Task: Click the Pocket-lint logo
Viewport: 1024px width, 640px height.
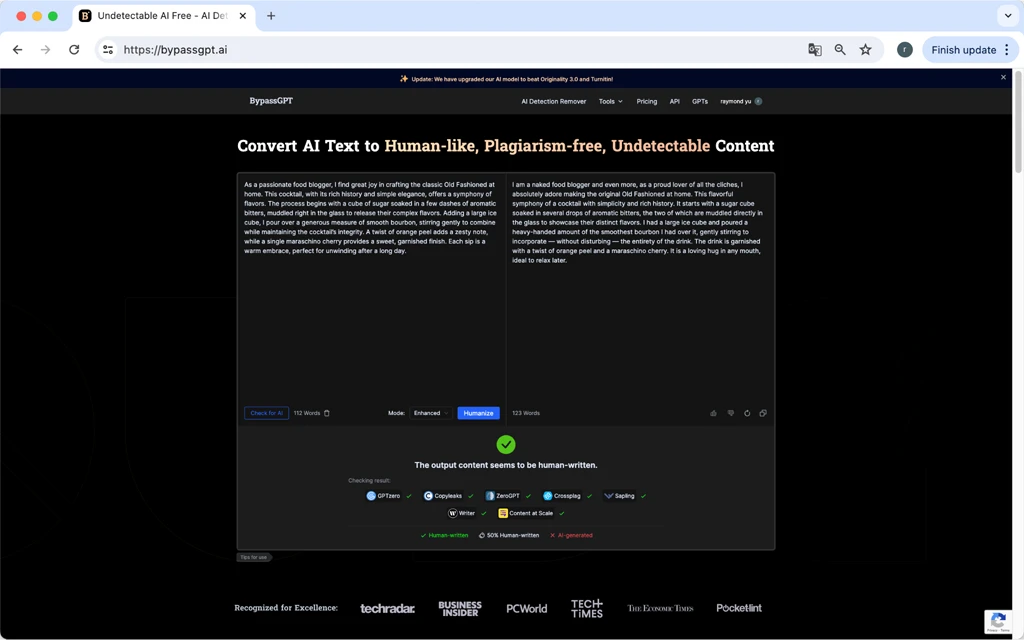Action: pyautogui.click(x=739, y=608)
